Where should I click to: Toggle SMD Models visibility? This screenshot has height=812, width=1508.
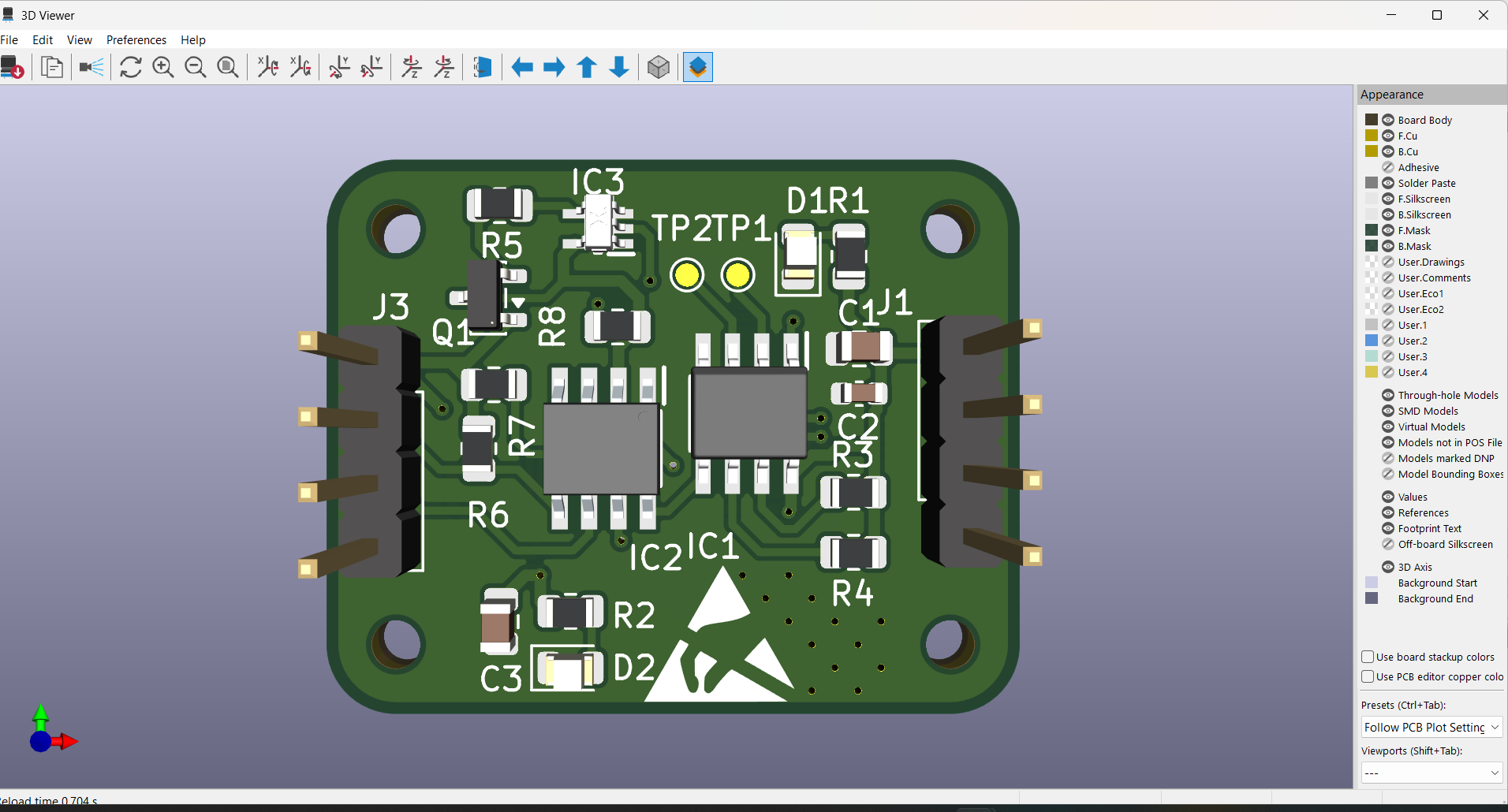1388,411
